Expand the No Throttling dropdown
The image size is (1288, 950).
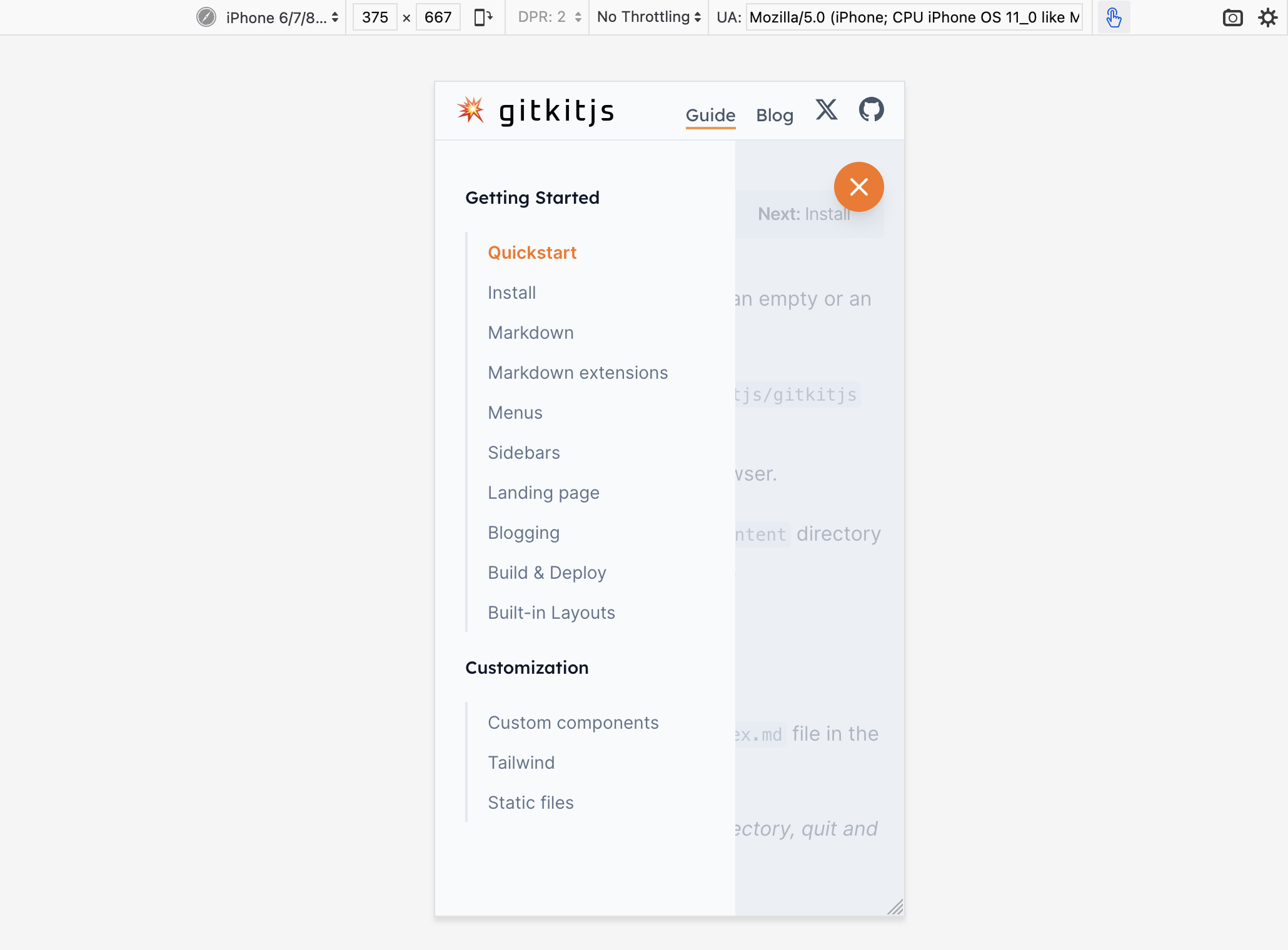point(649,17)
